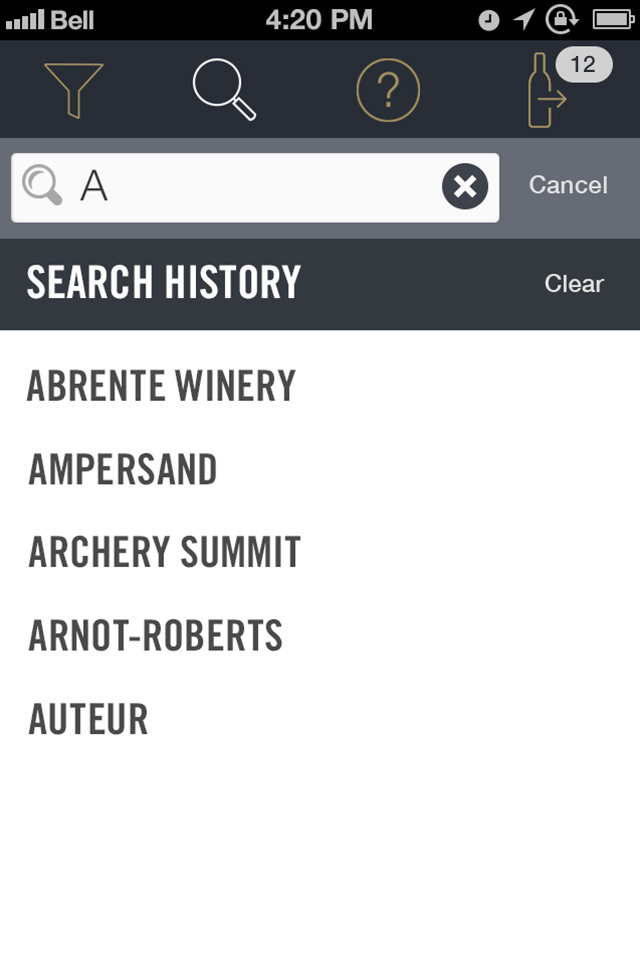Select Auteur from search history
Viewport: 640px width, 960px height.
(320, 718)
